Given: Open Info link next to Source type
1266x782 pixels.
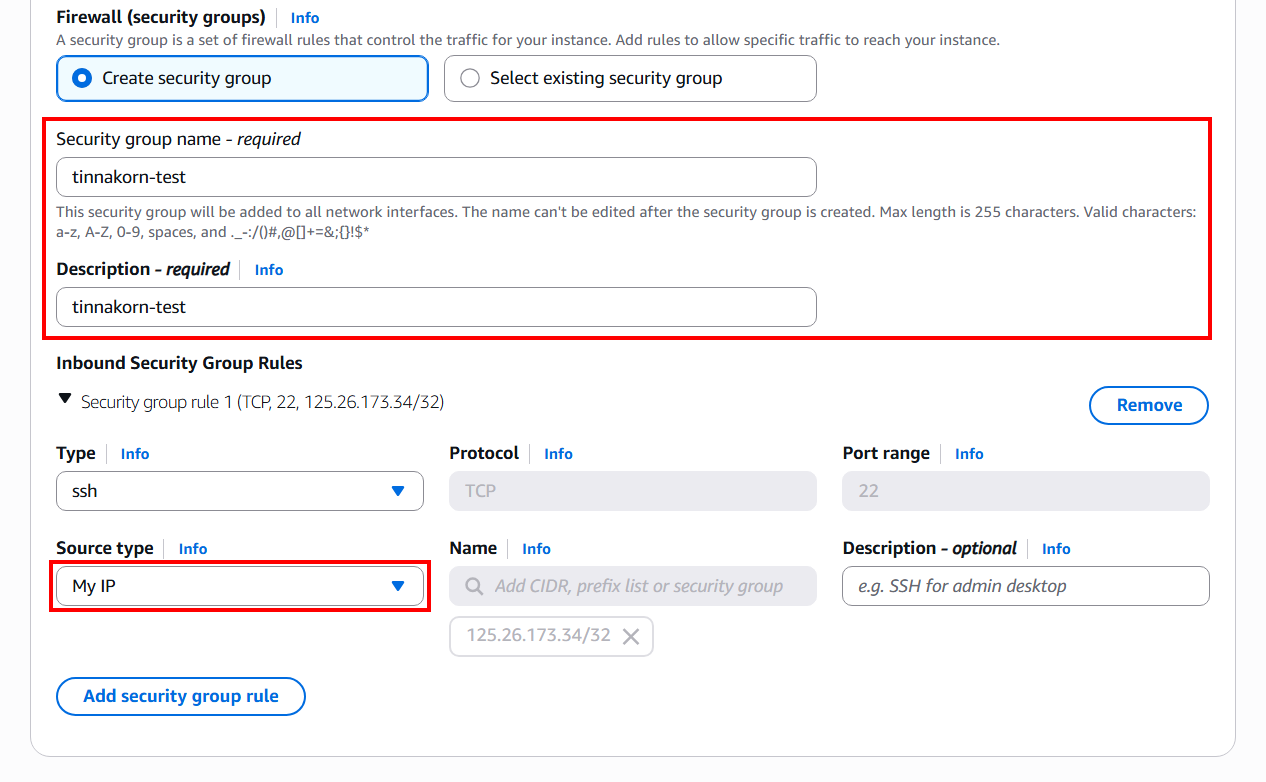Looking at the screenshot, I should click(x=193, y=549).
